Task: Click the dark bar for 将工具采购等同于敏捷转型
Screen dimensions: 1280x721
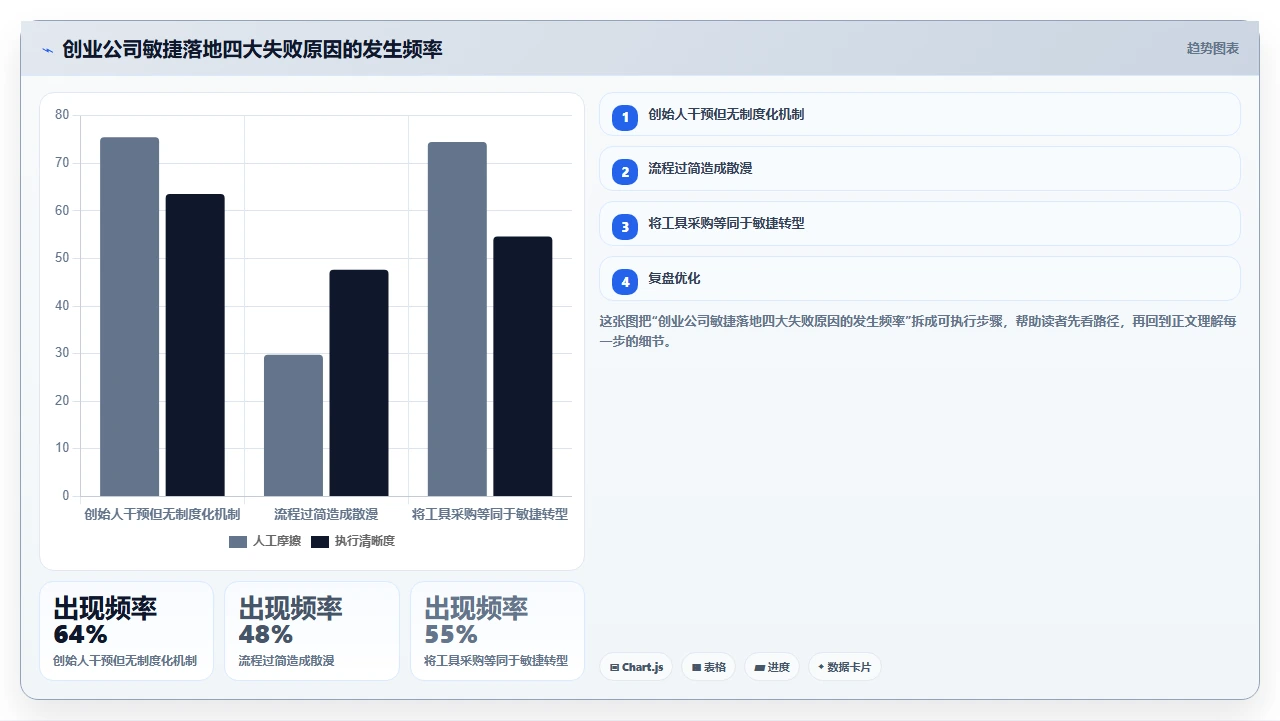Action: [523, 366]
